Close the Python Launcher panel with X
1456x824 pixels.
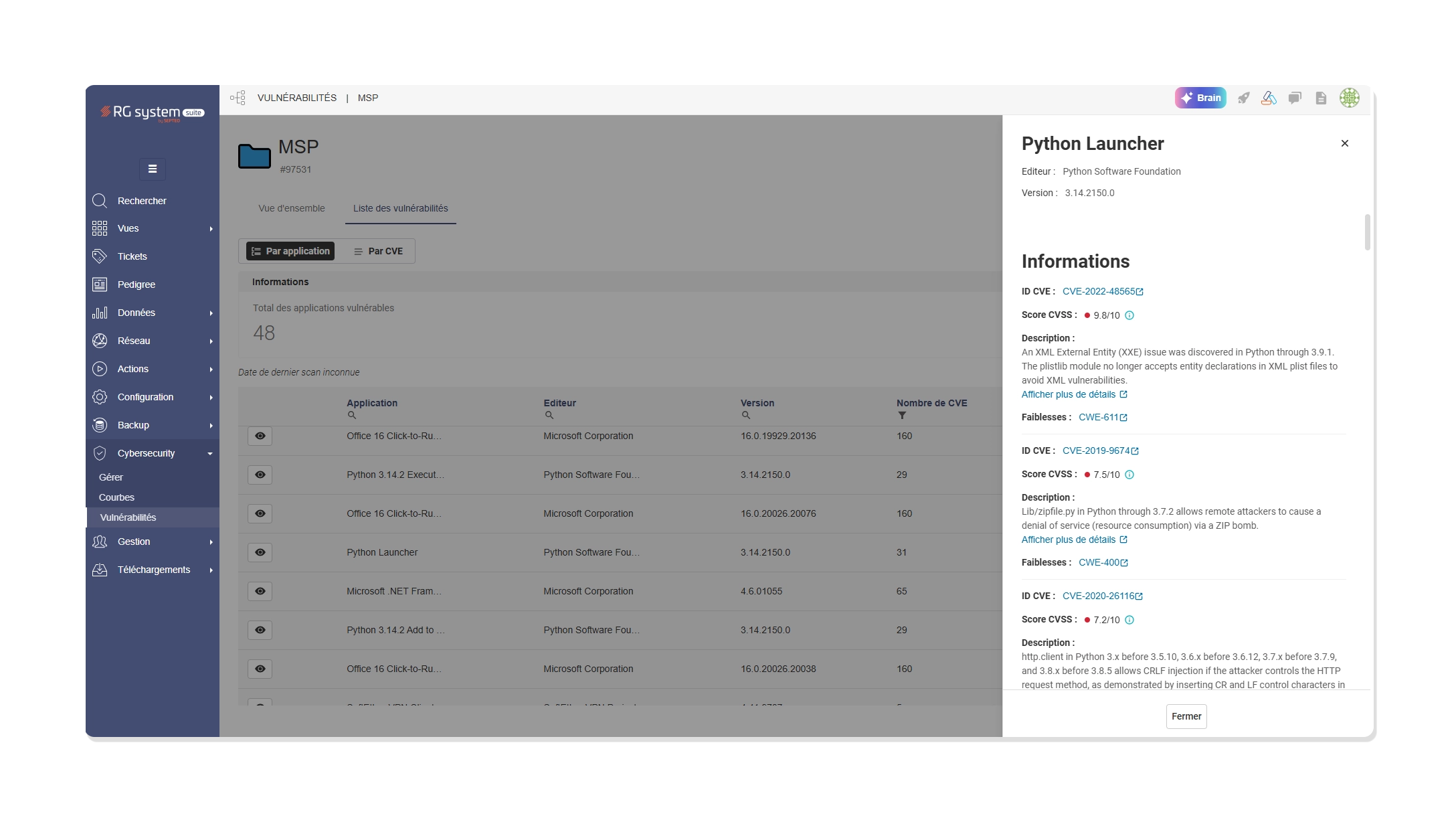coord(1345,143)
